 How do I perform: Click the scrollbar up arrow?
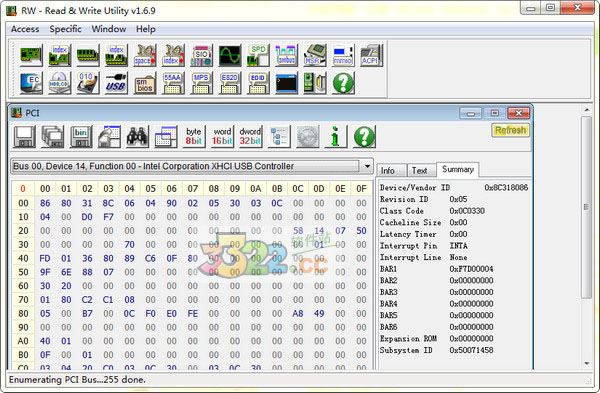click(x=587, y=110)
